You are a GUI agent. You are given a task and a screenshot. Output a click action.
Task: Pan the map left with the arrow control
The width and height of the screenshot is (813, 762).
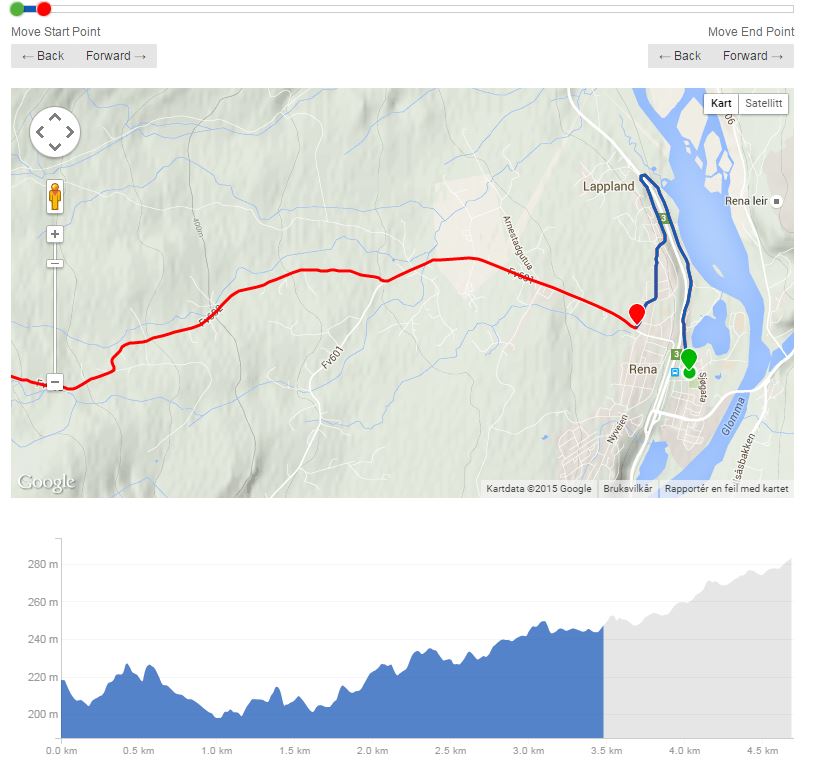point(40,132)
